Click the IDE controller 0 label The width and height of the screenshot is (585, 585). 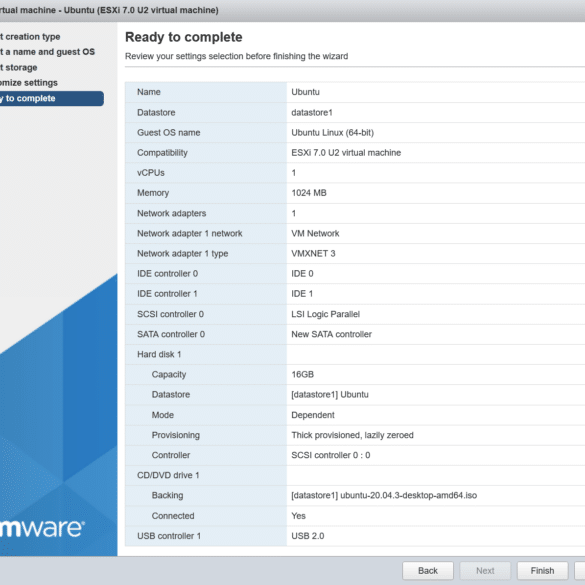pos(167,274)
